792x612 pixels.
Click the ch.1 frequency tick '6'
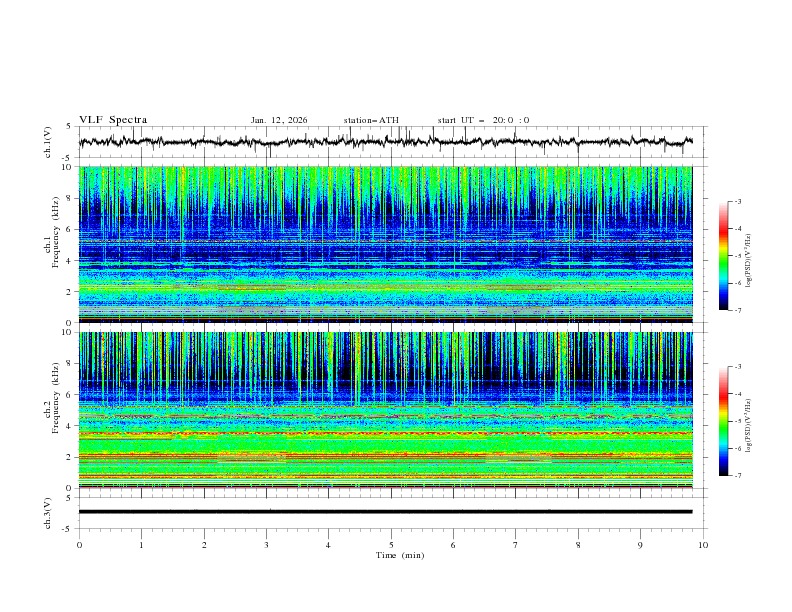pyautogui.click(x=70, y=229)
